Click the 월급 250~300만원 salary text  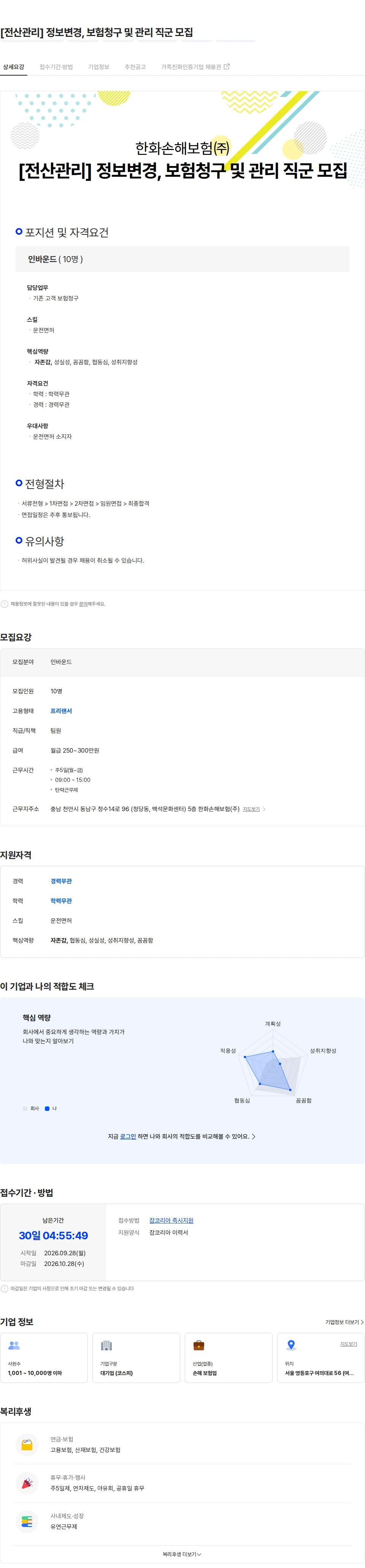(x=75, y=750)
